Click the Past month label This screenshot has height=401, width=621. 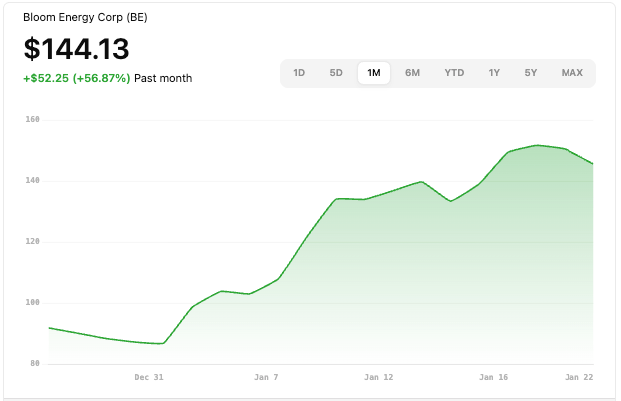click(163, 78)
